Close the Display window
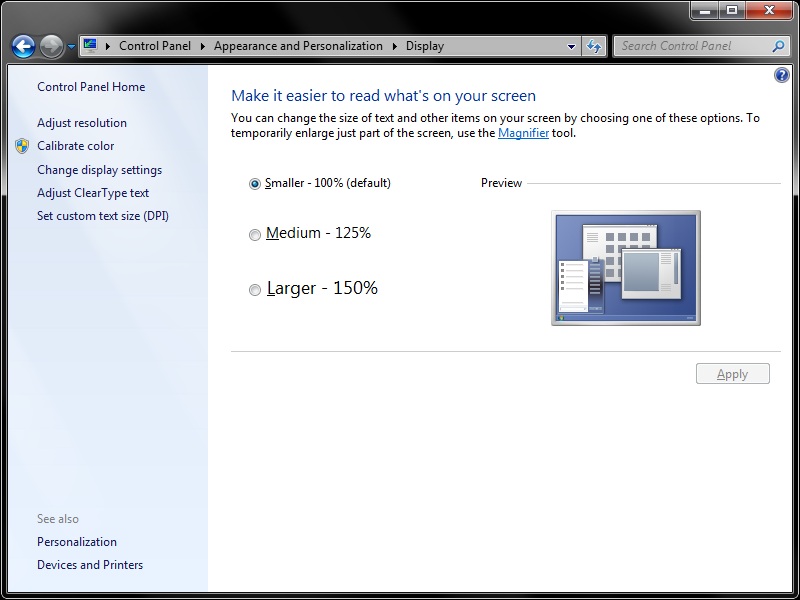The height and width of the screenshot is (600, 800). pyautogui.click(x=769, y=11)
